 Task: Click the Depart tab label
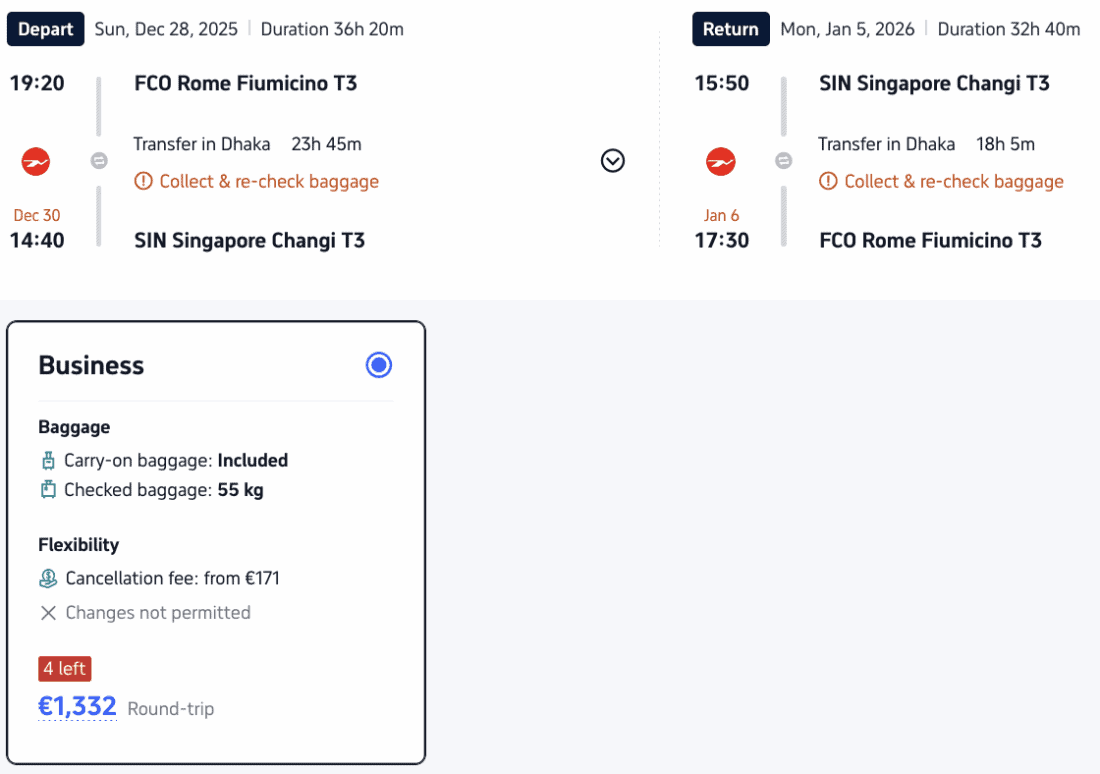pos(46,29)
